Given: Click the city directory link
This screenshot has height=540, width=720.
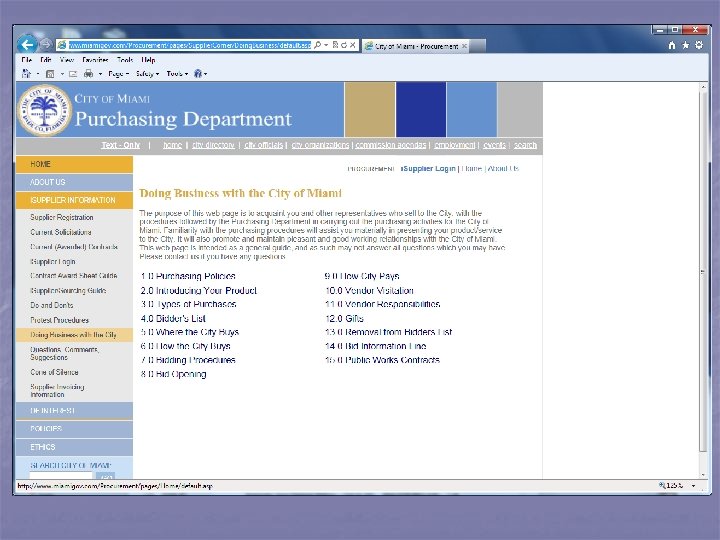Looking at the screenshot, I should [x=213, y=145].
